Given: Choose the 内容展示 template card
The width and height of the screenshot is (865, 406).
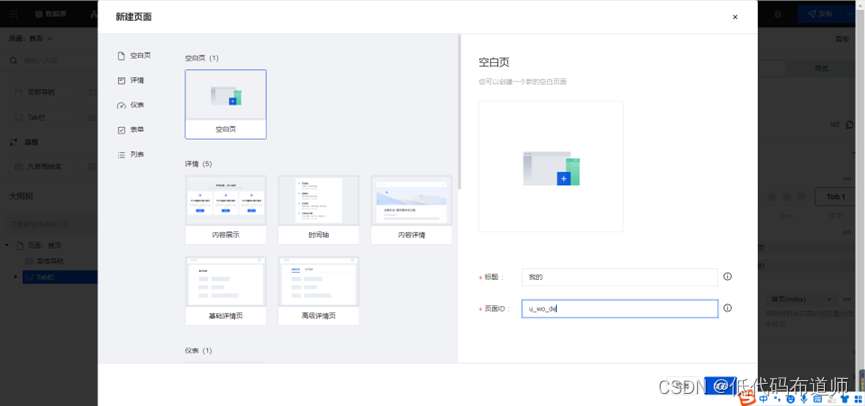Looking at the screenshot, I should click(x=226, y=210).
